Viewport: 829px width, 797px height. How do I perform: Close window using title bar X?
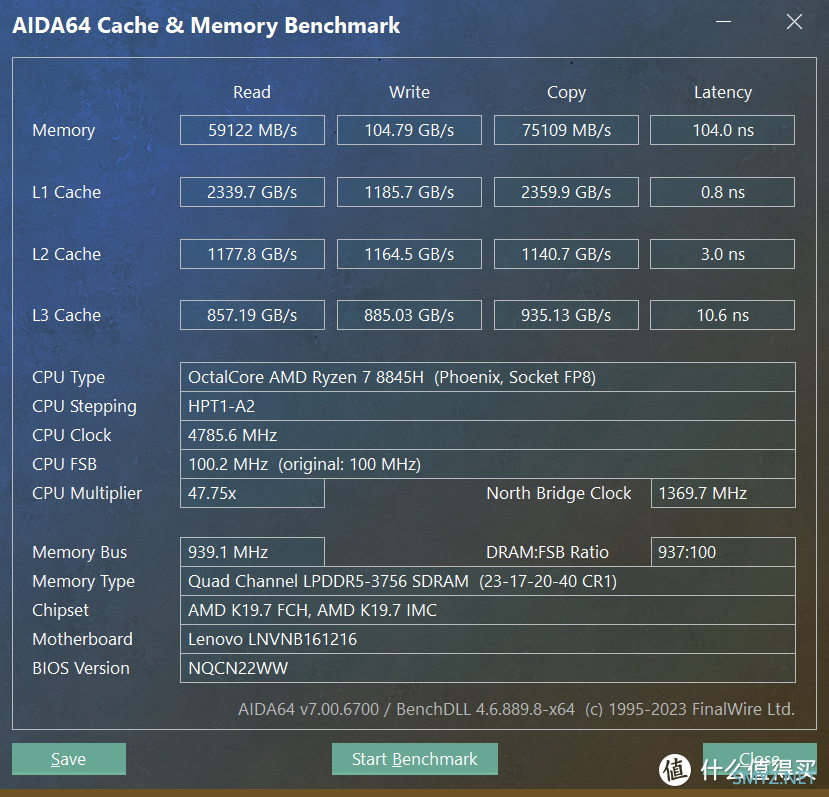[794, 22]
